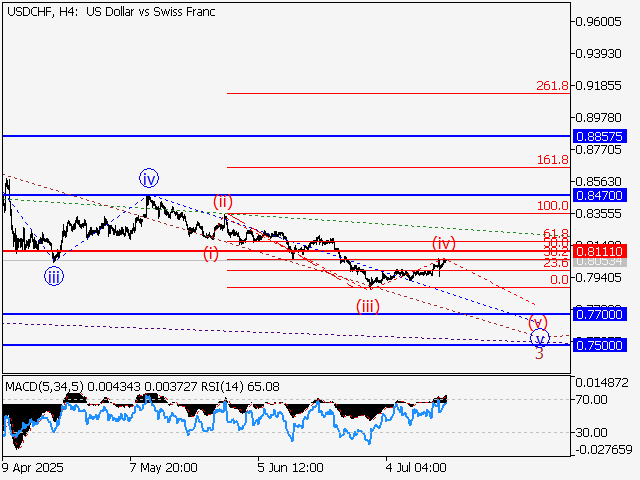Click the blue circled iv wave label
Screen dimensions: 640x480
[x=149, y=179]
